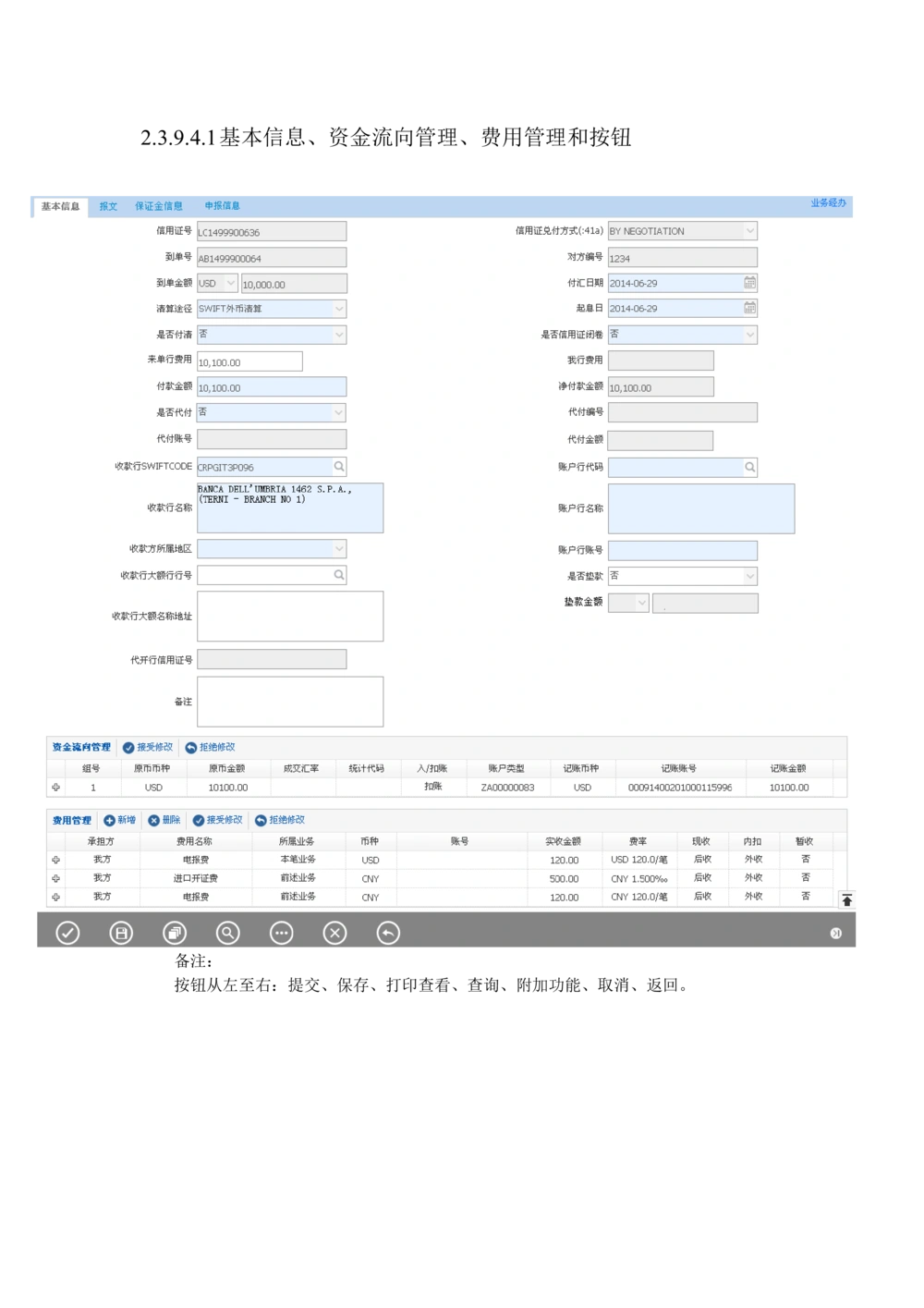Click 新增 to add a new fee row

(121, 820)
